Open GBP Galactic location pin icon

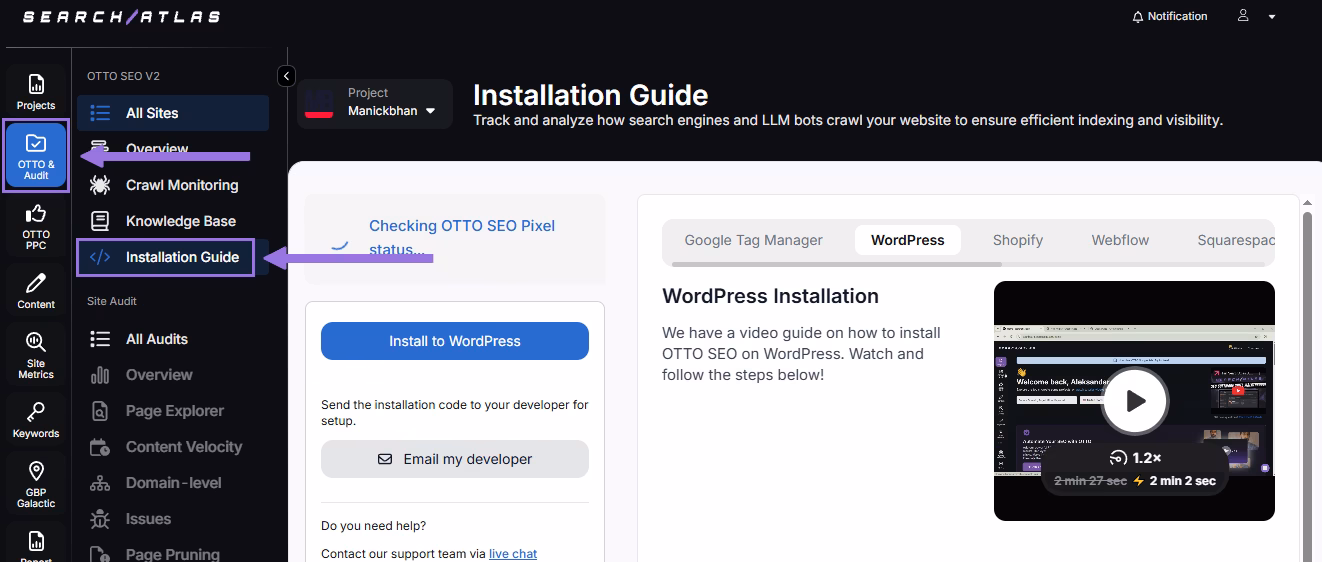coord(36,472)
